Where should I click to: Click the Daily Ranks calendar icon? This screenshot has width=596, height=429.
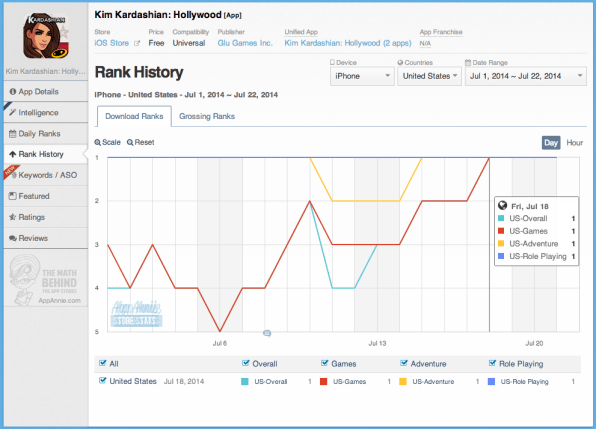pos(13,134)
